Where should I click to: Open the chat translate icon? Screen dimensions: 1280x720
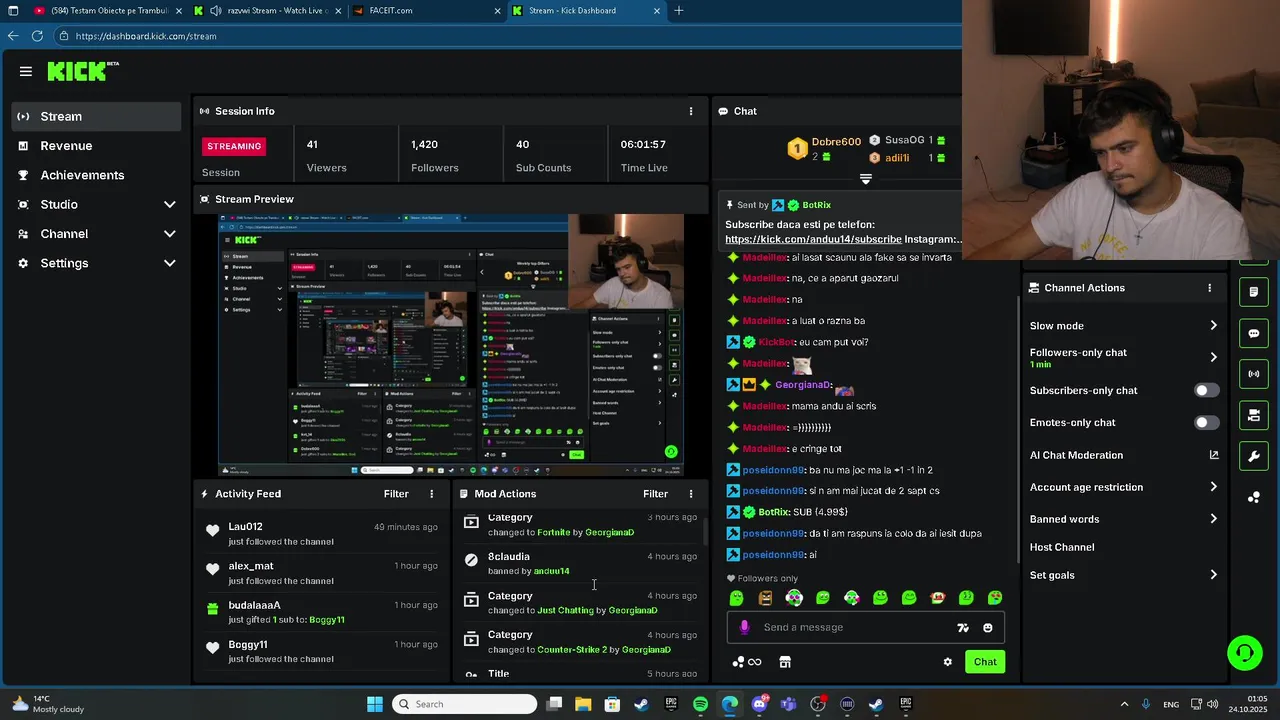click(963, 628)
